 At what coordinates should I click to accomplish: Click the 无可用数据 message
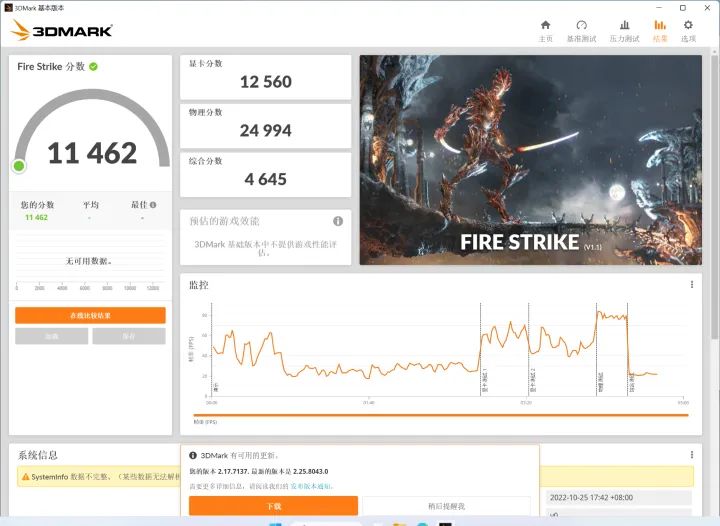click(x=89, y=261)
